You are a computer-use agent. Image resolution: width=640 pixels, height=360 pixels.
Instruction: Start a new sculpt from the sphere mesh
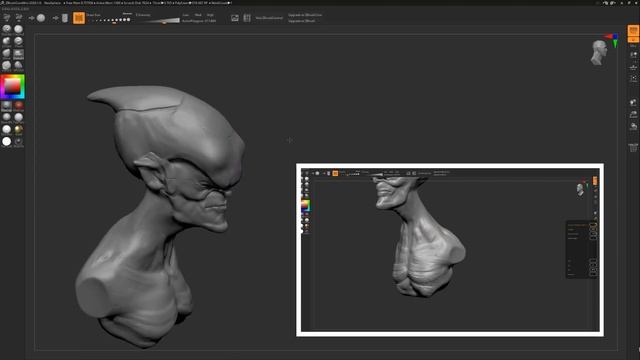click(41, 18)
